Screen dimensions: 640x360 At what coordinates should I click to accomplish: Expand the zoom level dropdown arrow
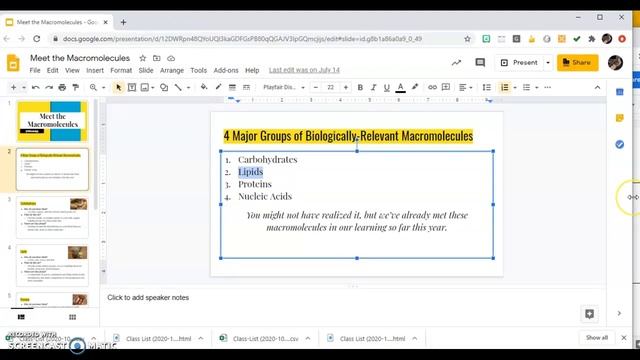point(104,87)
